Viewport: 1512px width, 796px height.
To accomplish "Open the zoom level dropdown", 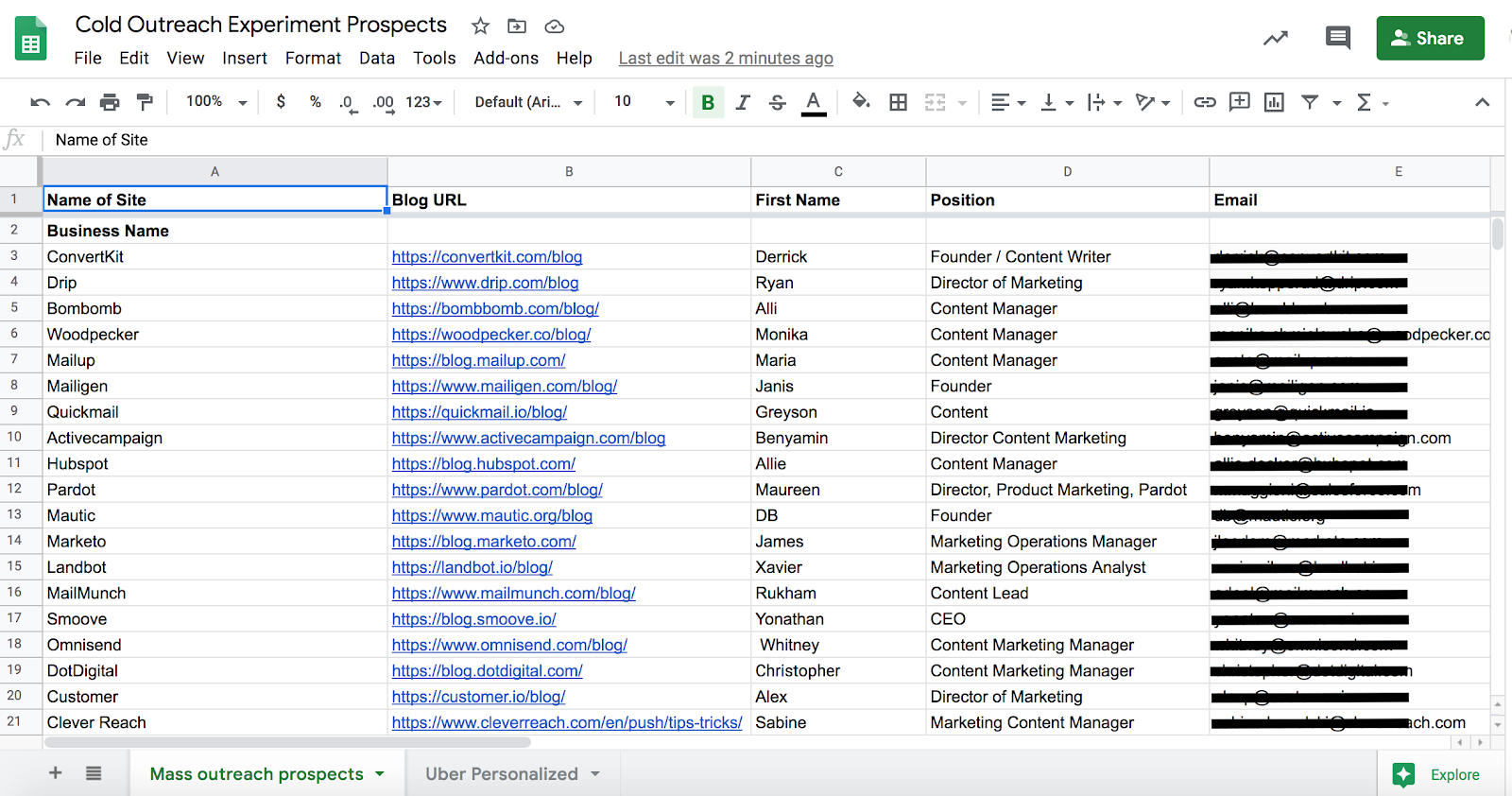I will click(x=216, y=101).
